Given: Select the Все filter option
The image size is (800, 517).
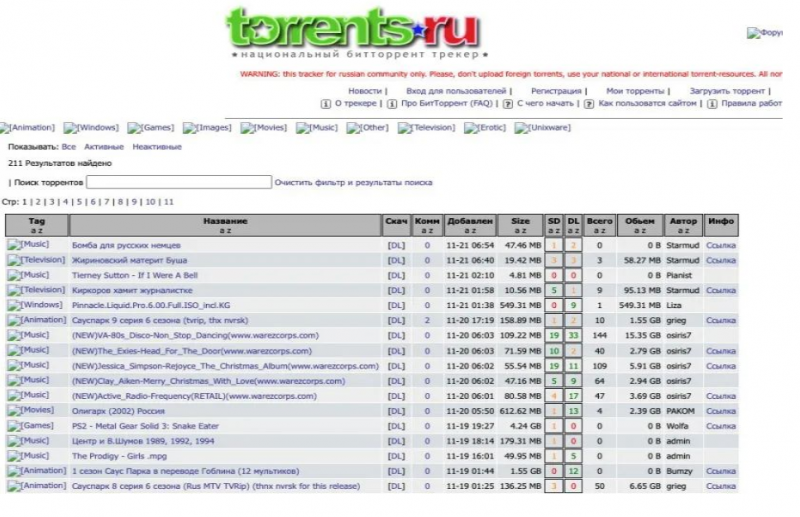Looking at the screenshot, I should 69,147.
